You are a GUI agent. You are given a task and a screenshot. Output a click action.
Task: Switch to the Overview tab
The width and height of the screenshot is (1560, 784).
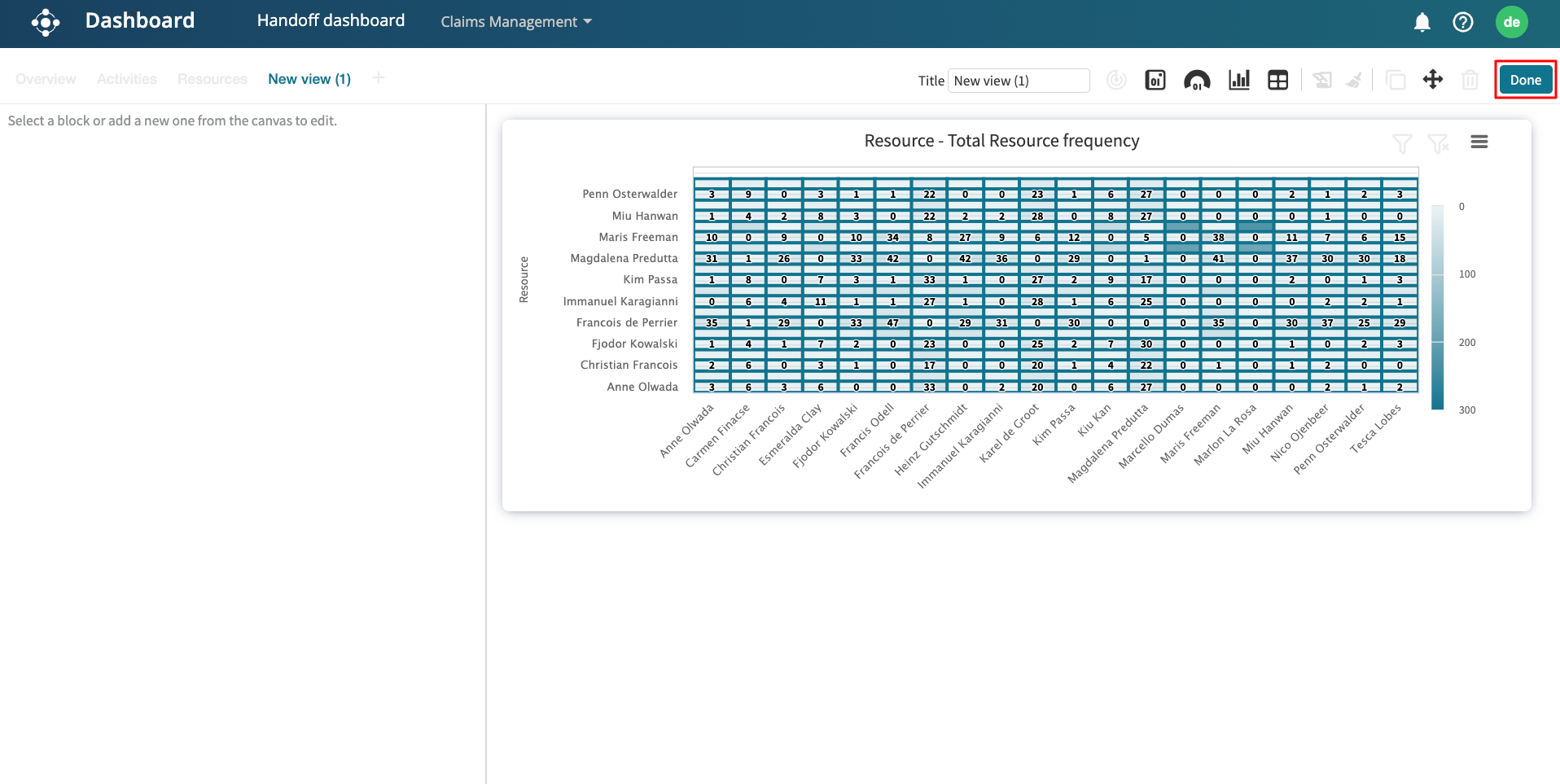click(x=46, y=79)
